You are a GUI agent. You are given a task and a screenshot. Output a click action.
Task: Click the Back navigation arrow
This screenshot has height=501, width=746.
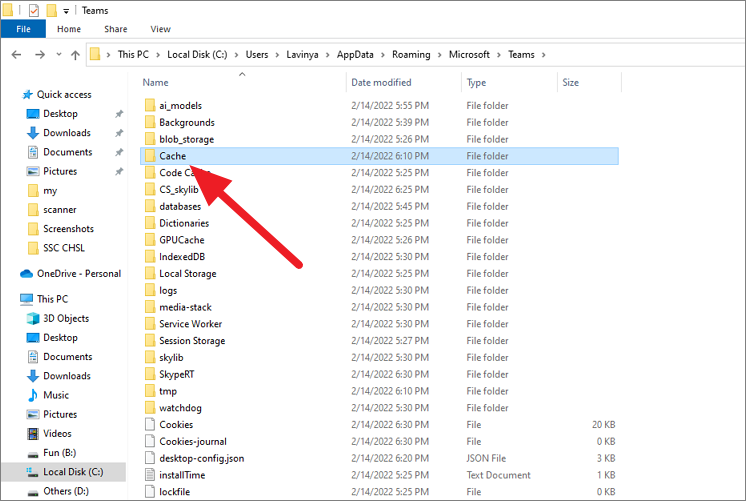coord(17,55)
